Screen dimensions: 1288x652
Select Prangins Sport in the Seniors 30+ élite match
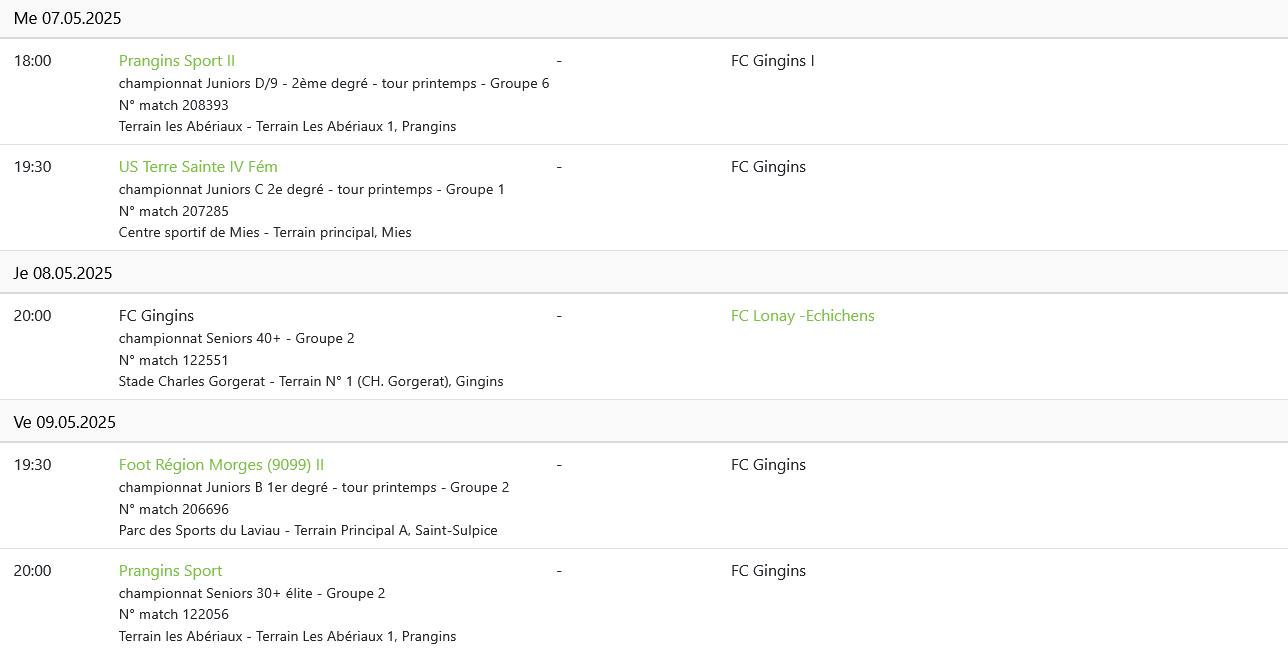point(171,571)
